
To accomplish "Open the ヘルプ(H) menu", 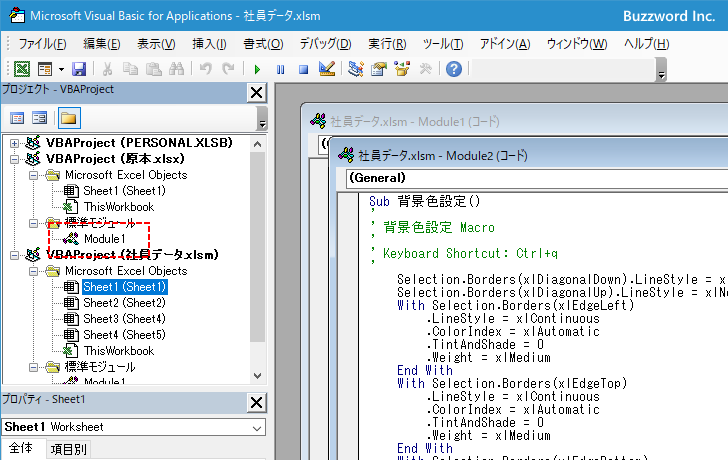I will 646,44.
